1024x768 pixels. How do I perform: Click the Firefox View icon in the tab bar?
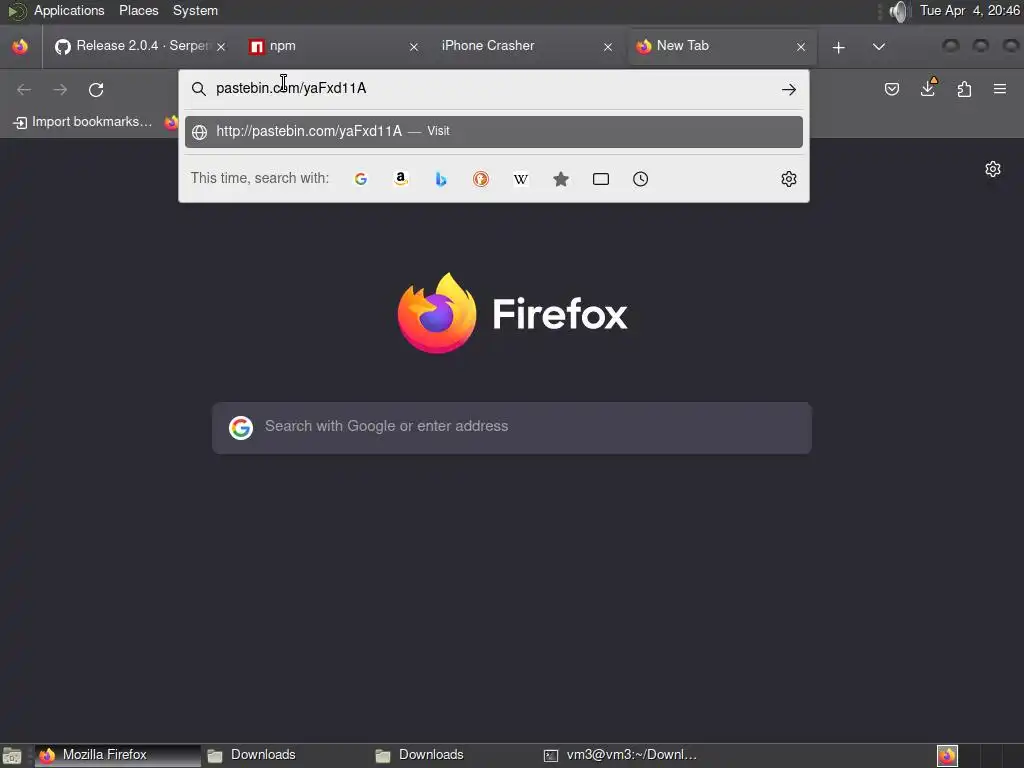point(20,46)
